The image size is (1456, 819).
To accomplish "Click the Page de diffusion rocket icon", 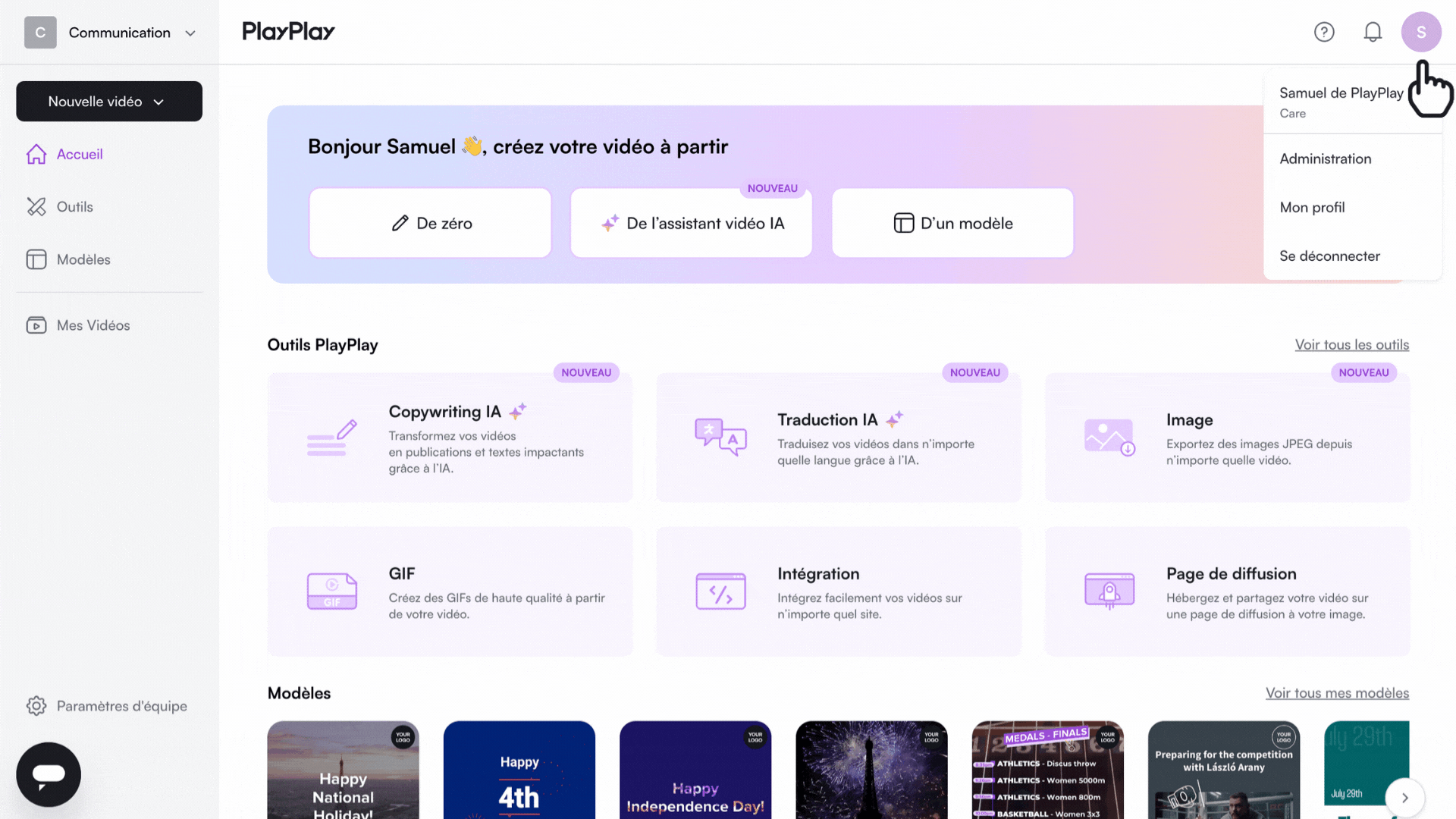I will pyautogui.click(x=1109, y=591).
